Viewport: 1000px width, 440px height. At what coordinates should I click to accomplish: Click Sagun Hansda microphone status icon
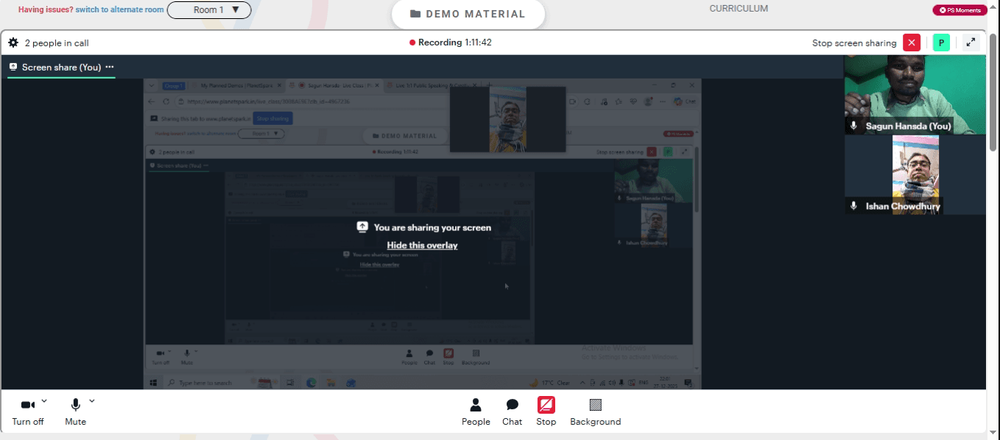(x=854, y=126)
